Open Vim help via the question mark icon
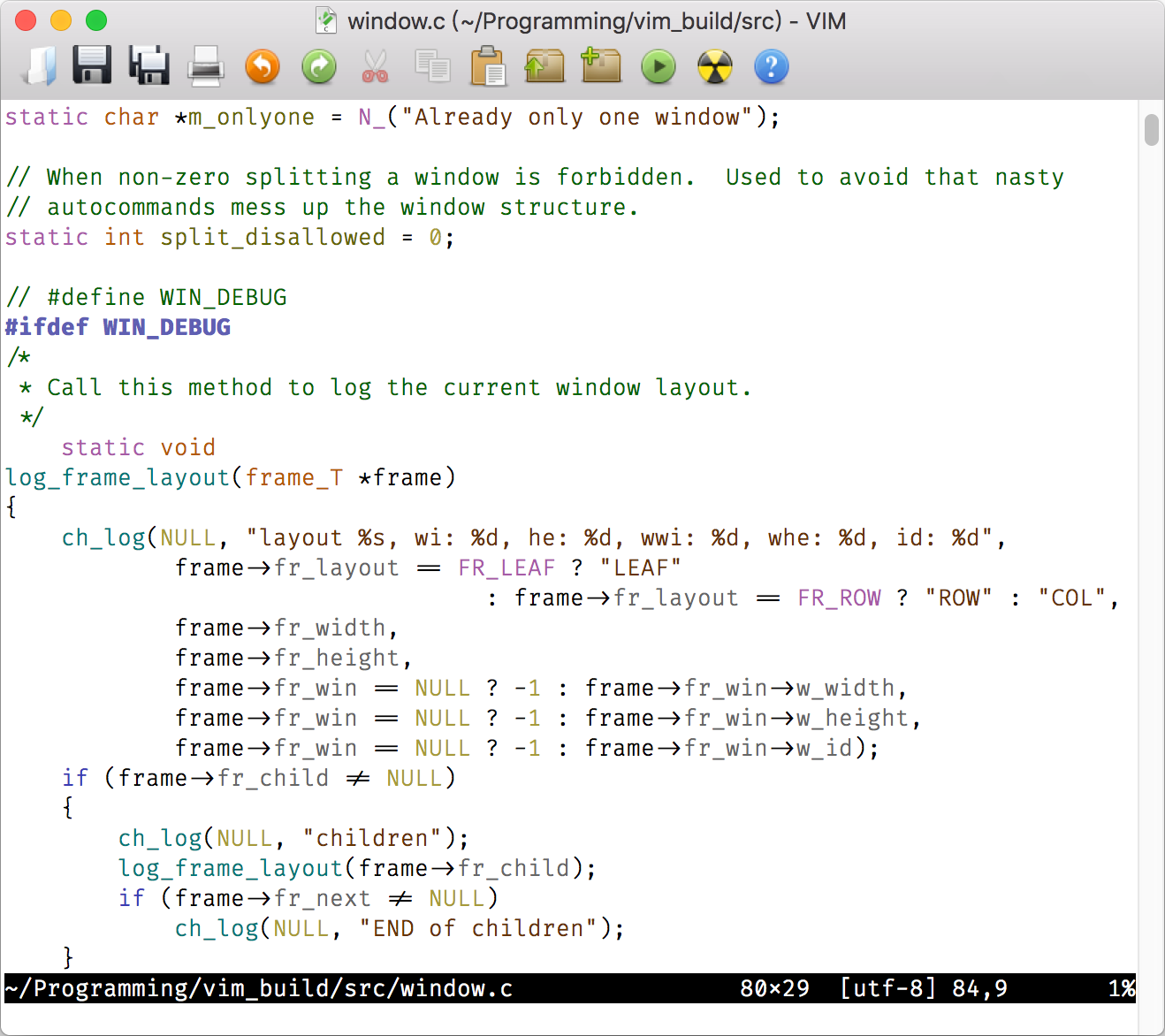 [x=771, y=66]
